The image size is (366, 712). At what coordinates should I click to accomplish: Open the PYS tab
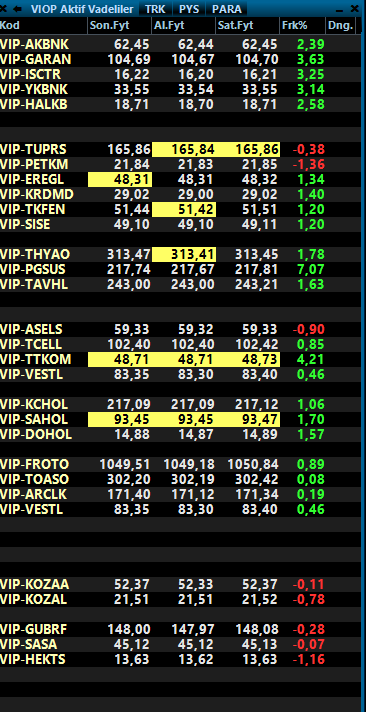pos(189,9)
